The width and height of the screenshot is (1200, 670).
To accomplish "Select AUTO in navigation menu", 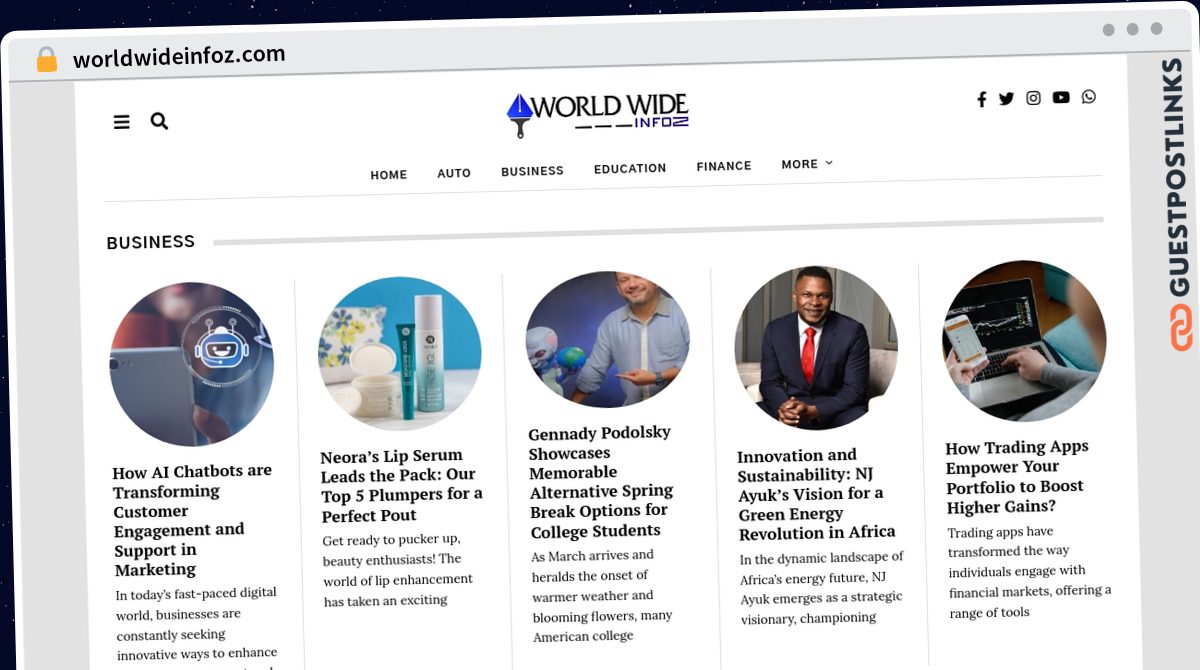I will (x=454, y=173).
